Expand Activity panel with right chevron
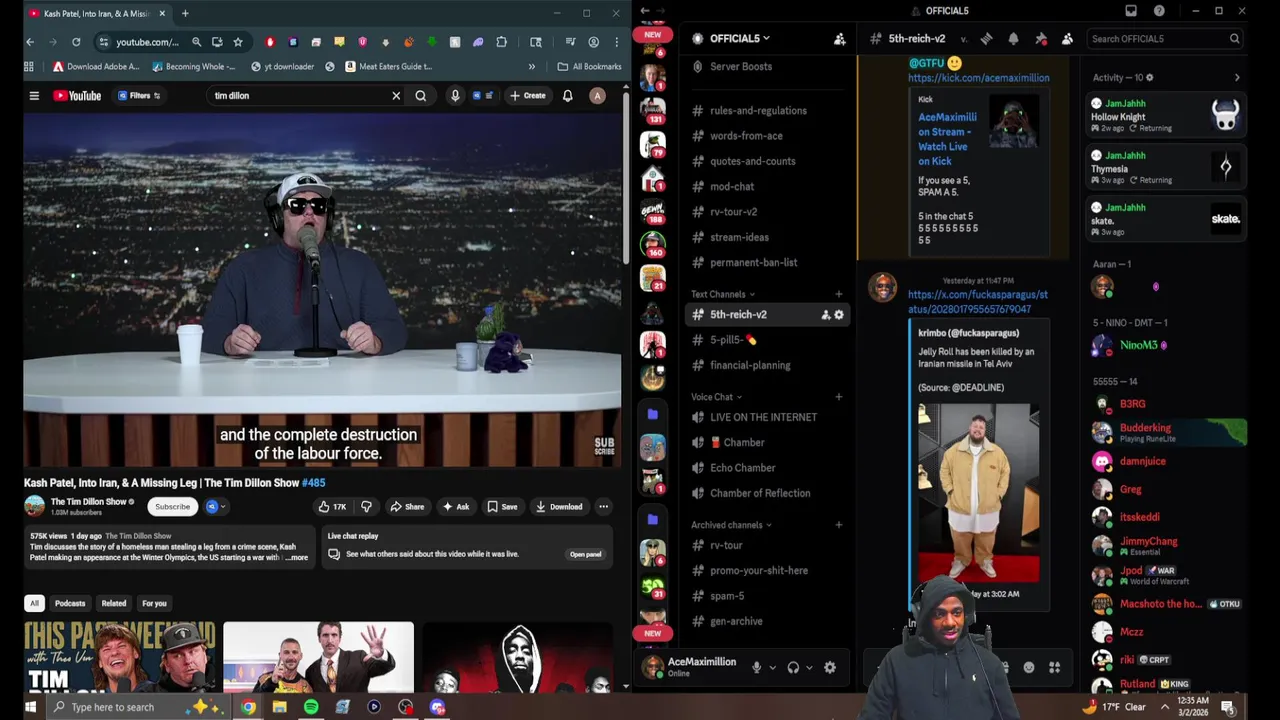The height and width of the screenshot is (720, 1280). [x=1237, y=78]
